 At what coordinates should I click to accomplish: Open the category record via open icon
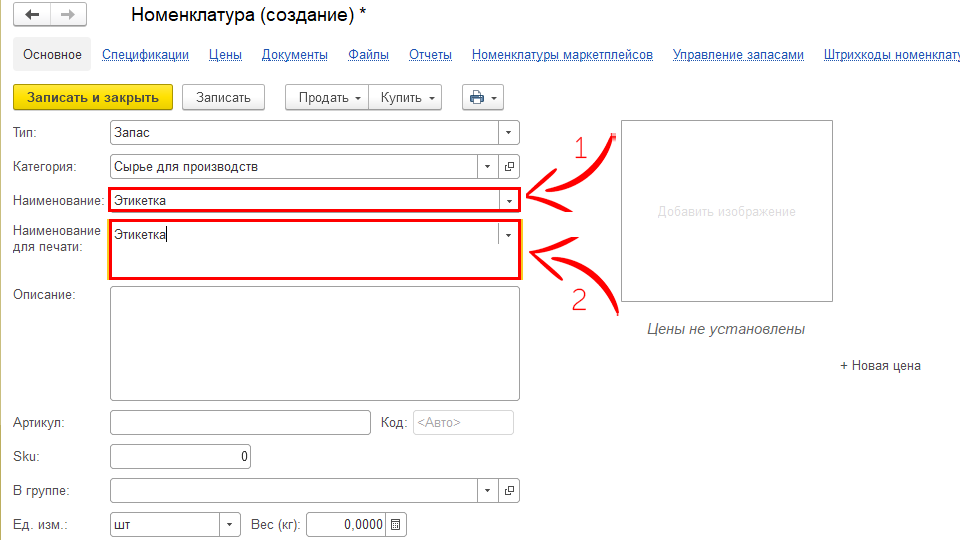point(509,167)
